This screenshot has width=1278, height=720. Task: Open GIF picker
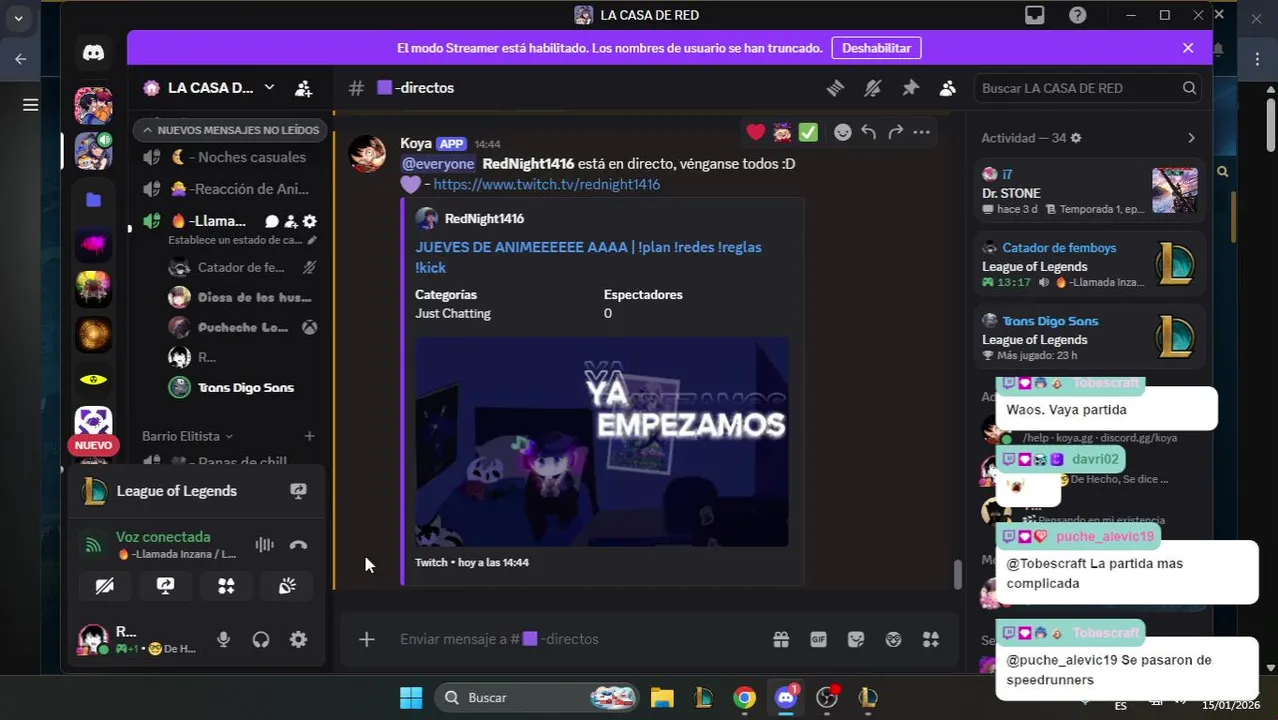point(819,639)
